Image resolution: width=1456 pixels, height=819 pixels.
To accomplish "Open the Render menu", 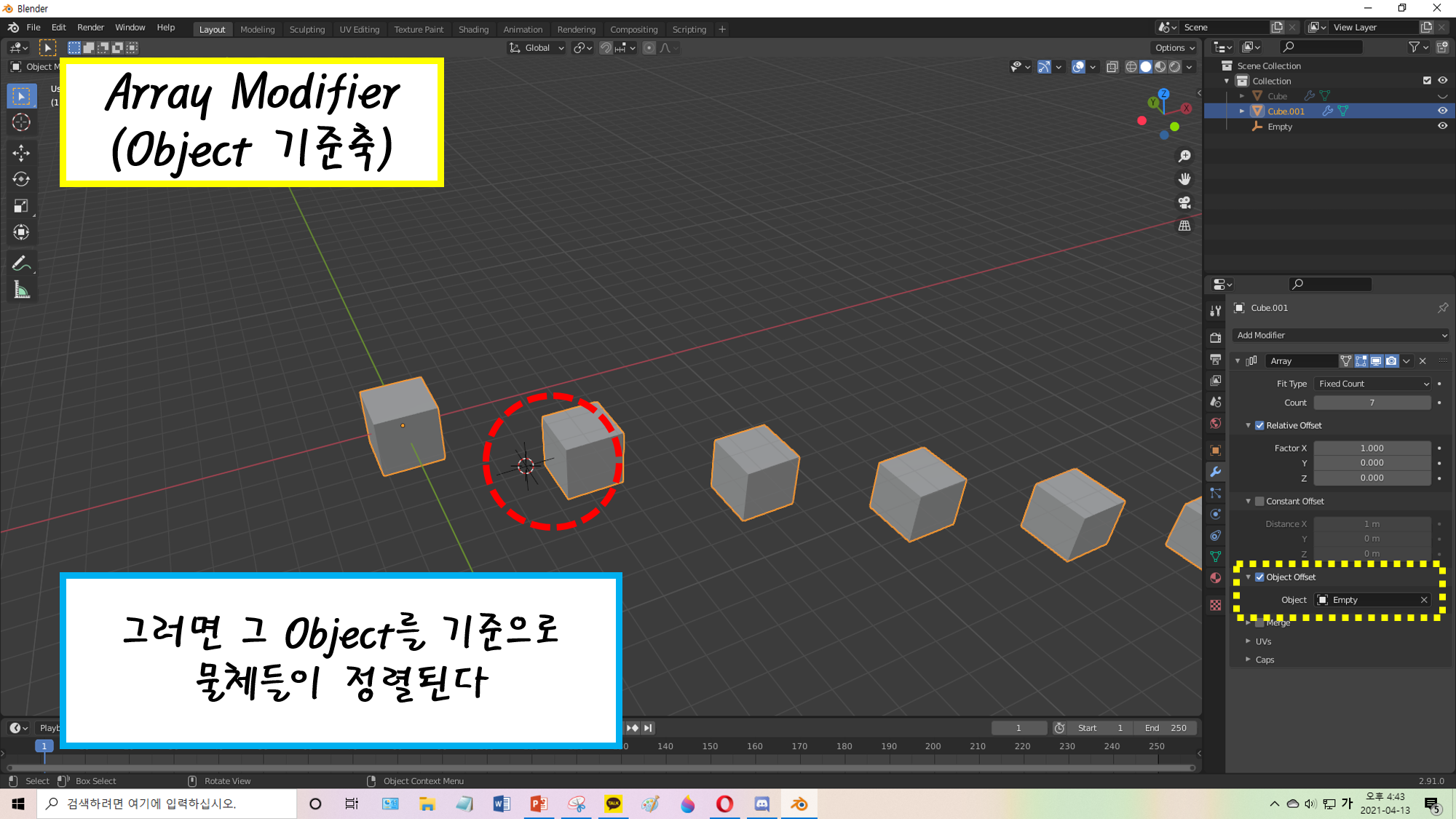I will click(90, 28).
